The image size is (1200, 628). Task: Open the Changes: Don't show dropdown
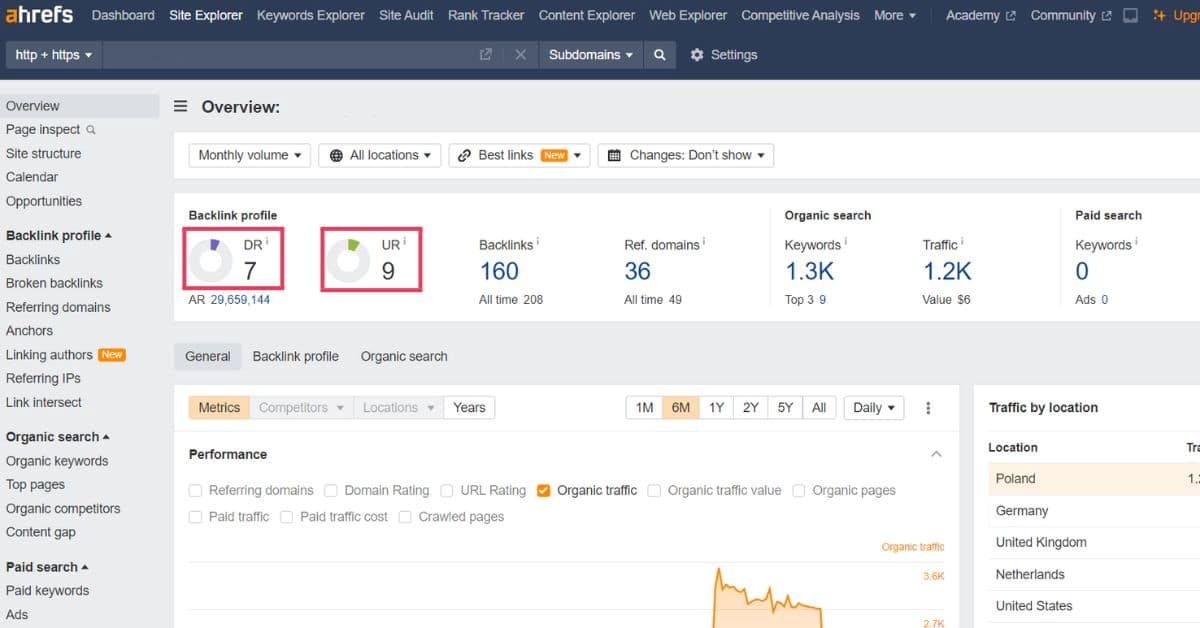coord(686,155)
